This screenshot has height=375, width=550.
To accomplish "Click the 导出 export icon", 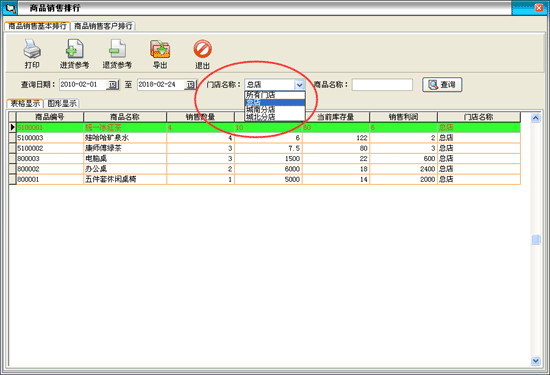I will (160, 49).
